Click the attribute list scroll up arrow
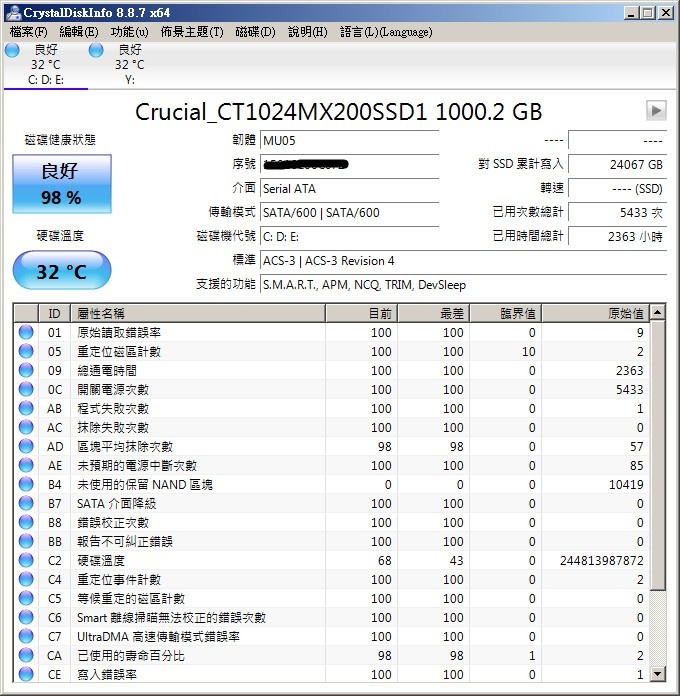The image size is (680, 696). 657,312
